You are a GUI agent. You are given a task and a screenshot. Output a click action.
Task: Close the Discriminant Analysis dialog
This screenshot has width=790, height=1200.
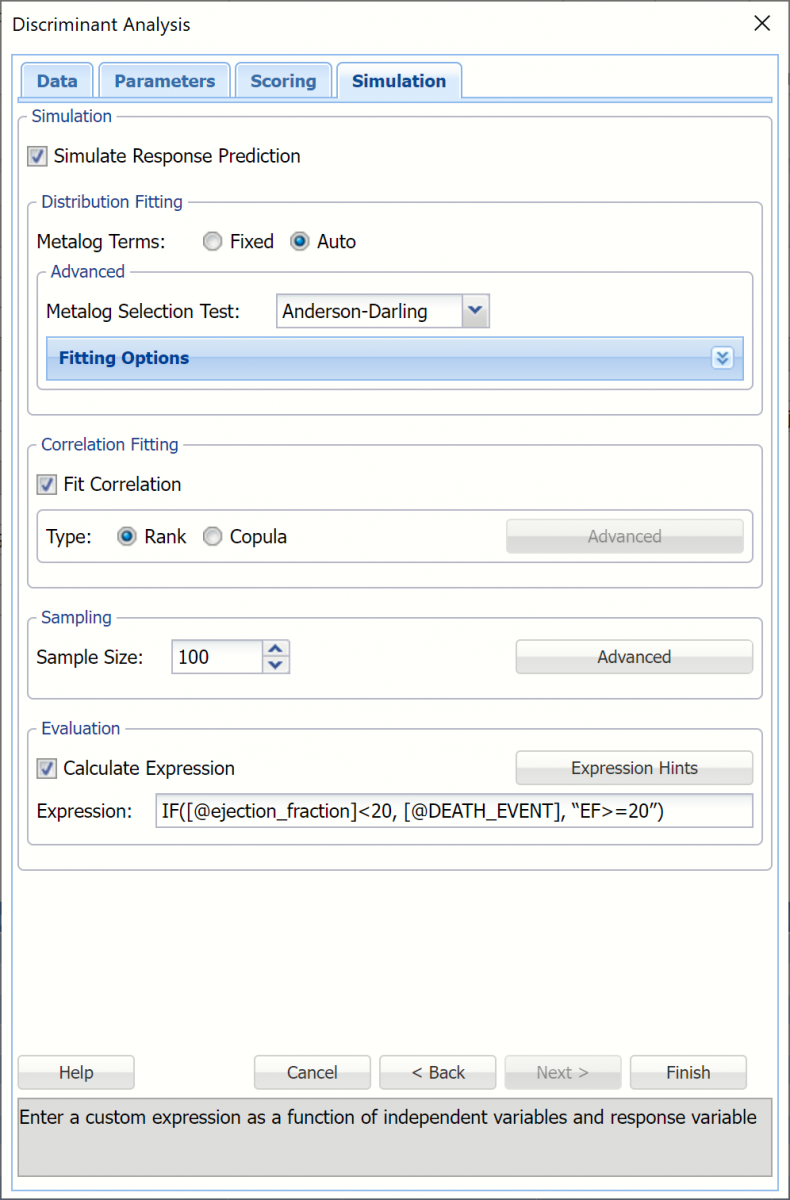tap(762, 24)
